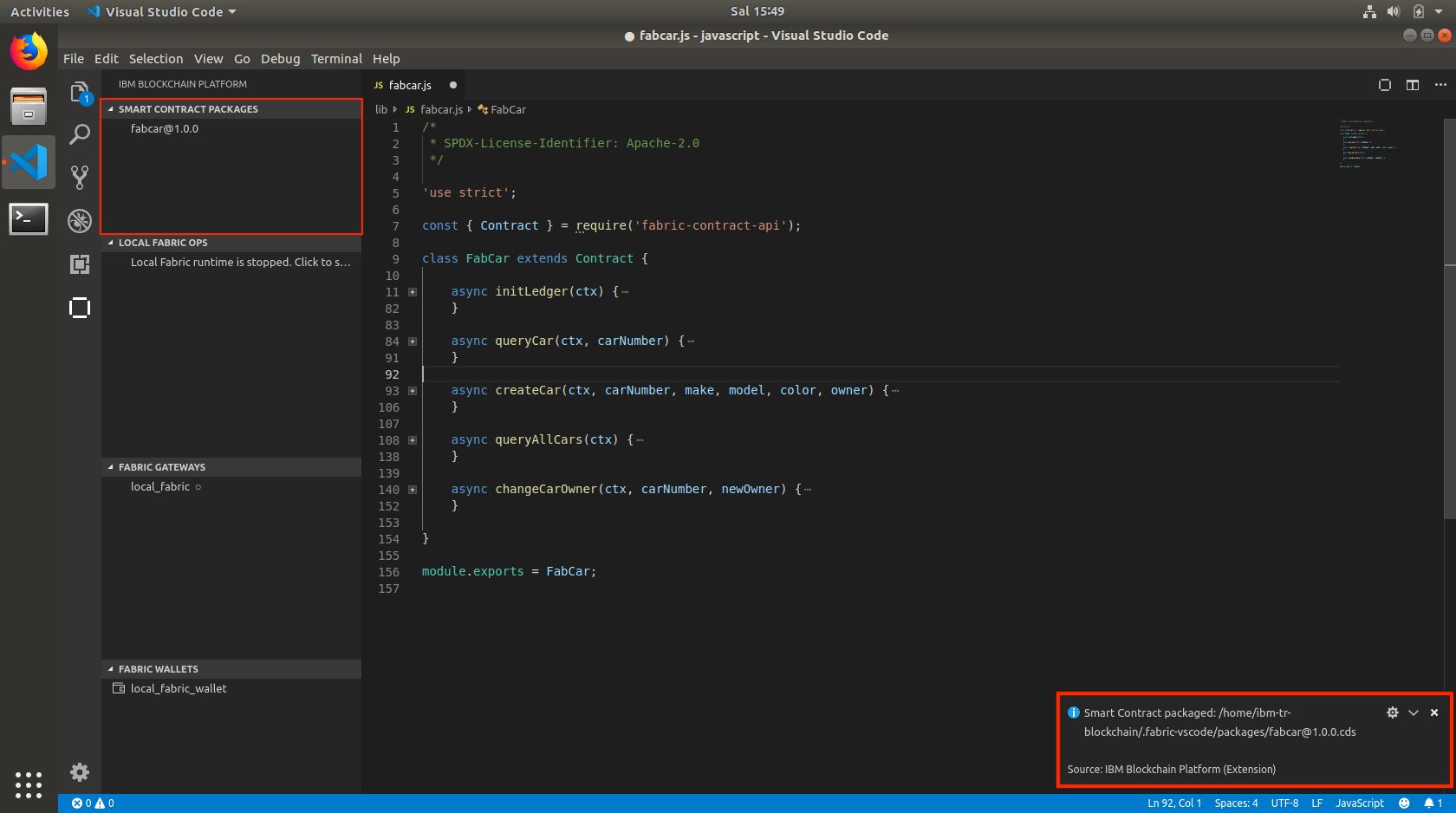Select the local_fabric gateway

pos(231,486)
